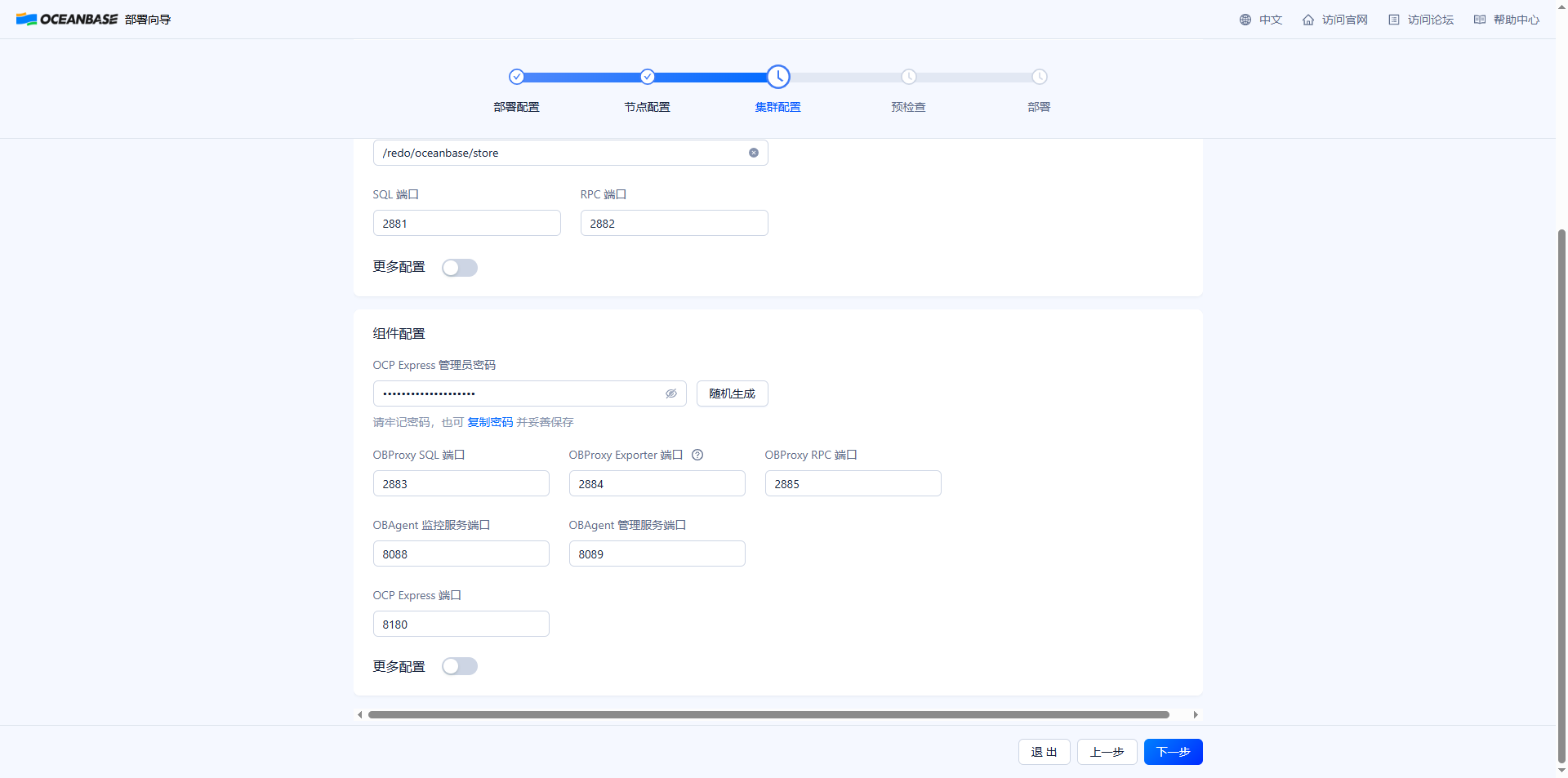The height and width of the screenshot is (778, 1568).
Task: Focus OBAgent 监控服务端口 field 8088
Action: point(461,553)
